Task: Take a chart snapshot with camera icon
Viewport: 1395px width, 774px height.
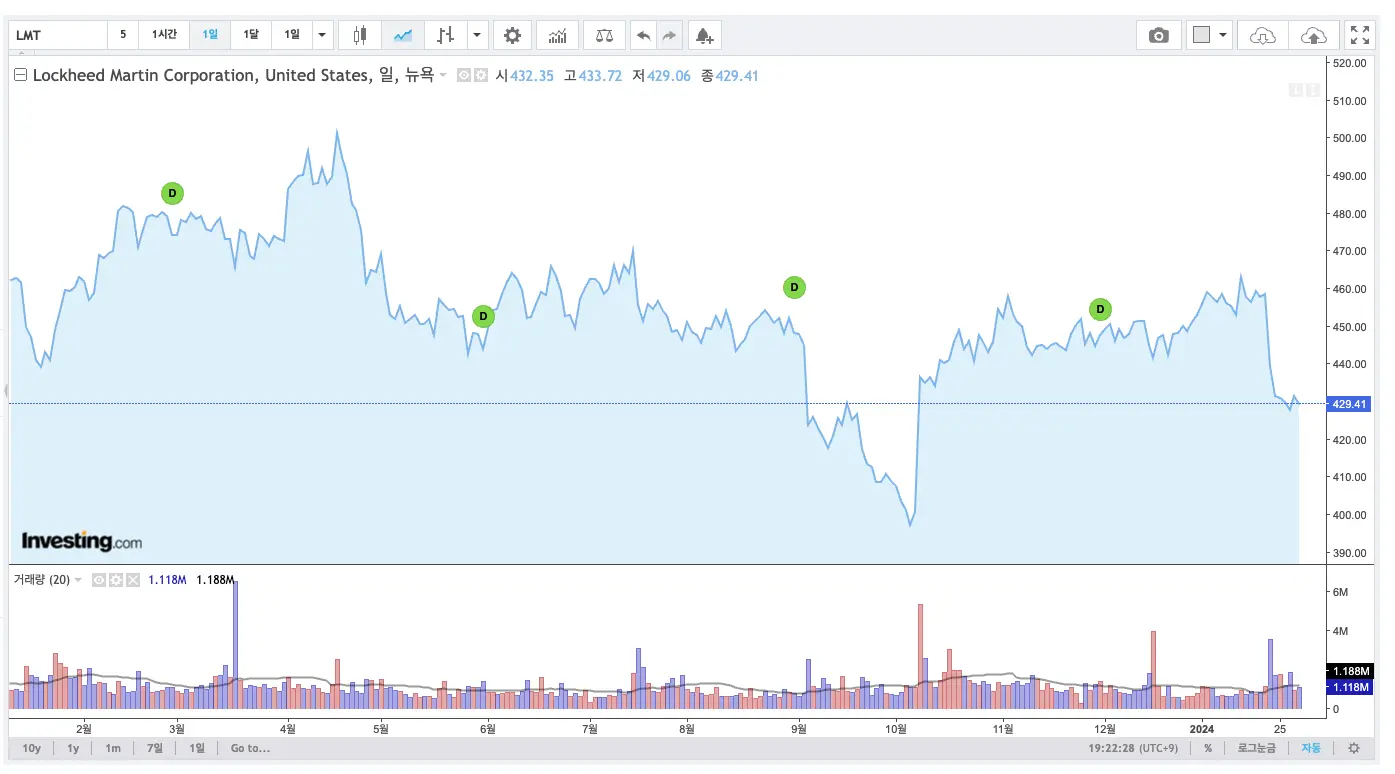Action: click(1159, 35)
